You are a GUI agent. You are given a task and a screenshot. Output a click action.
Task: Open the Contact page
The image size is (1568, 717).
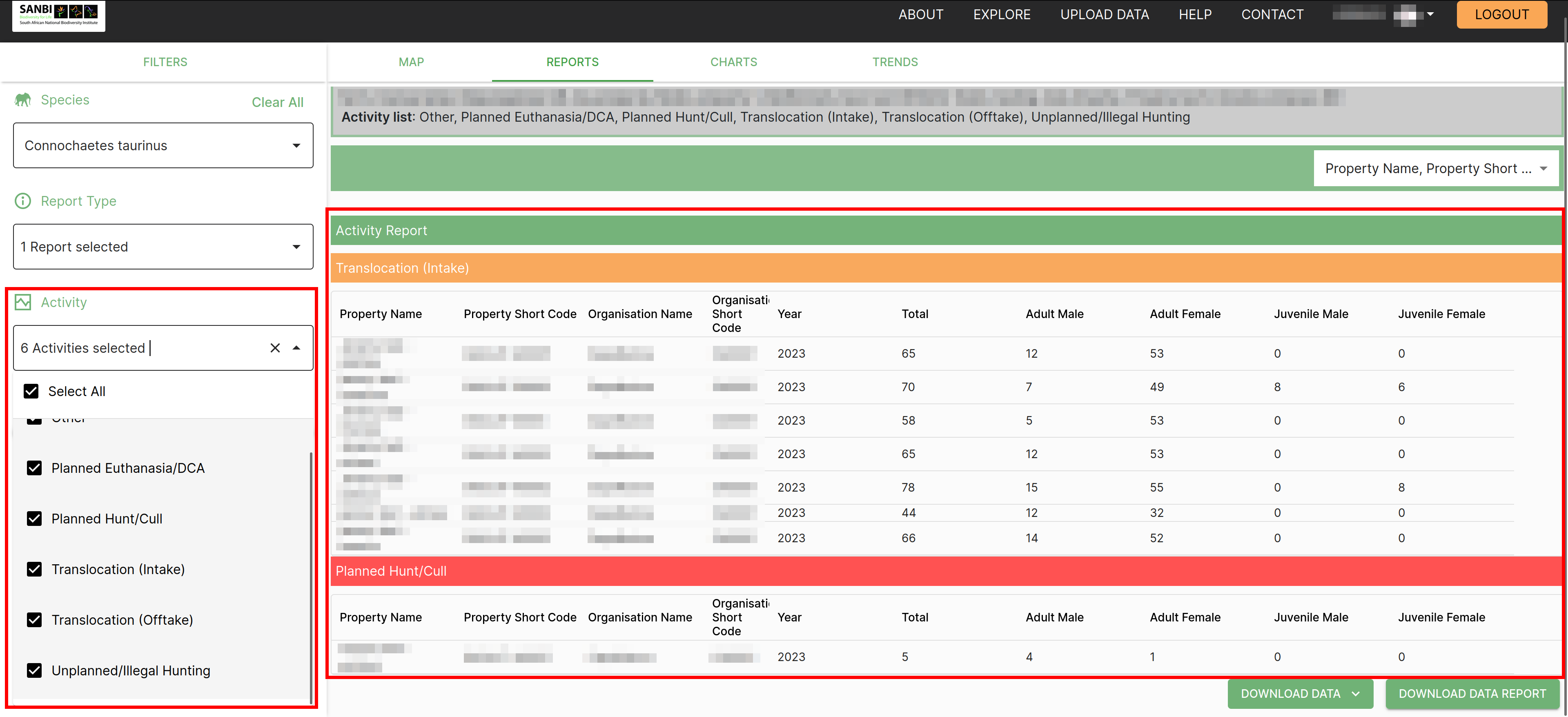tap(1272, 15)
